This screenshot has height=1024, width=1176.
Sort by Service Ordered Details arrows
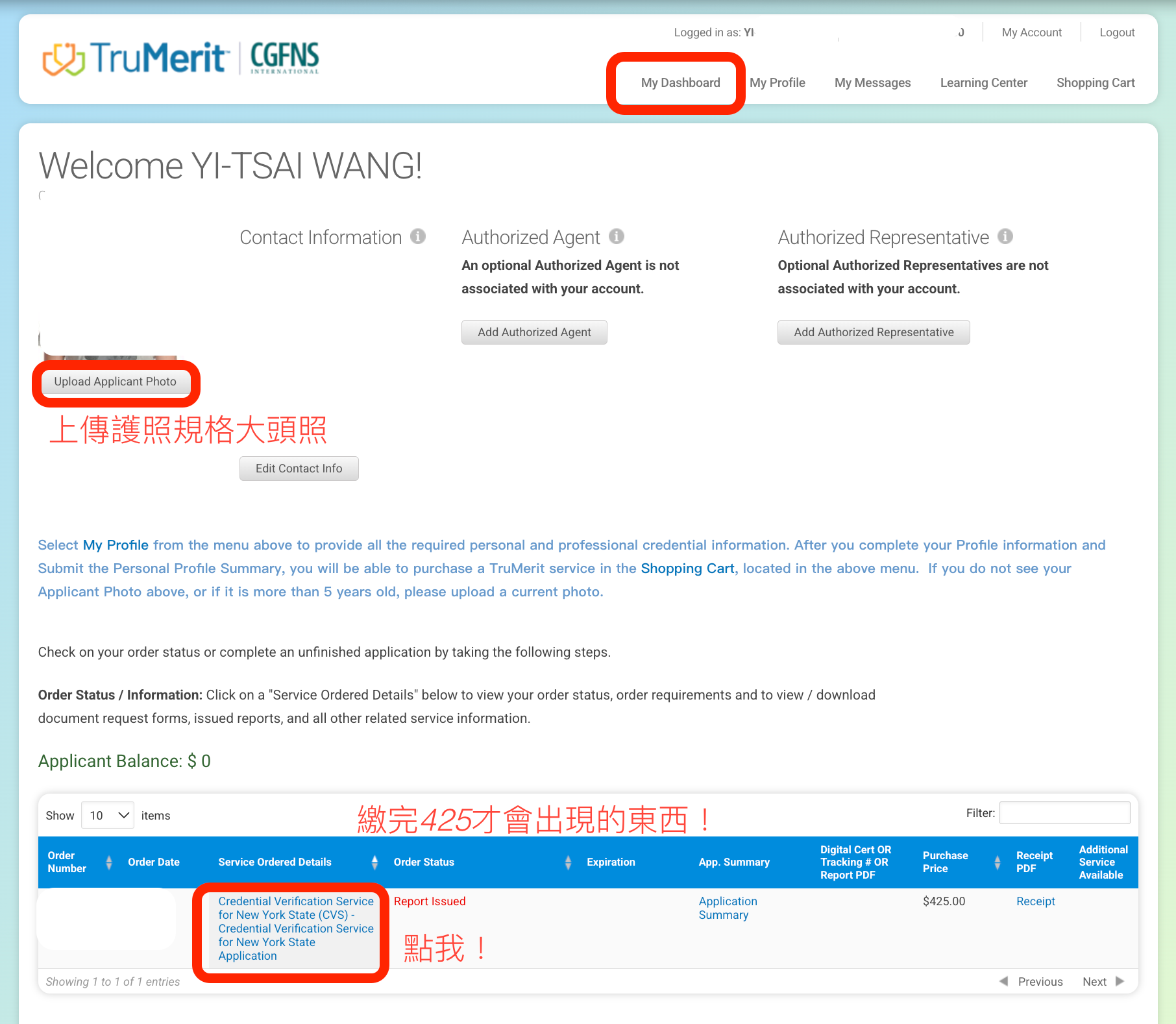point(374,862)
